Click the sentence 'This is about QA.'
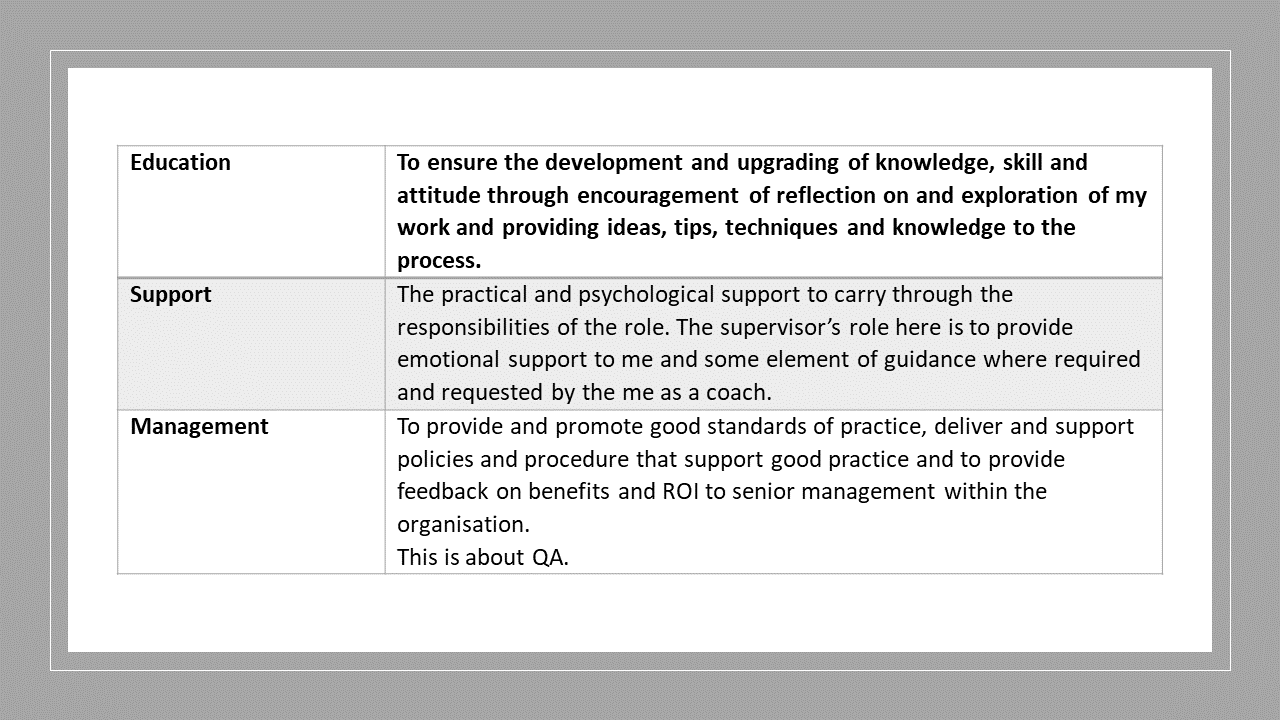Image resolution: width=1280 pixels, height=720 pixels. click(483, 558)
